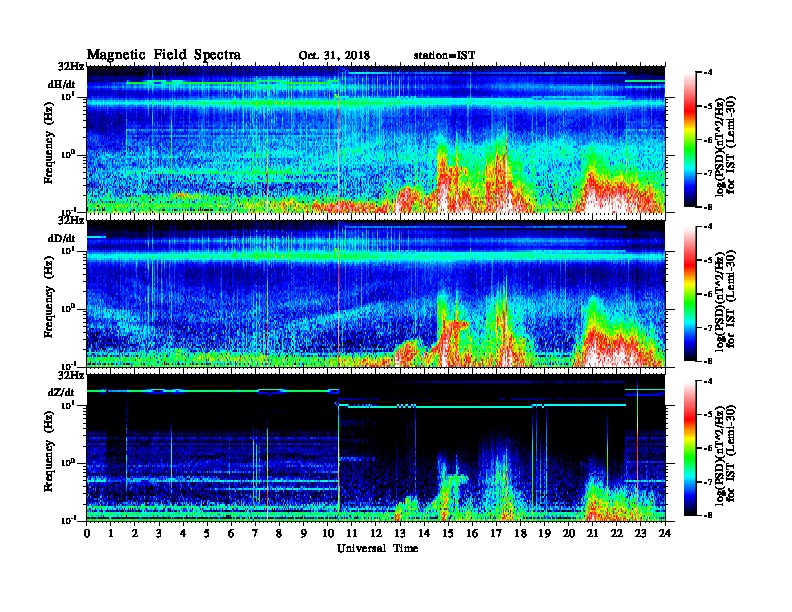Click the "log(PSD)(nT^2/Hz)" color bar caption of the dH/dt panel
Image resolution: width=792 pixels, height=612 pixels.
(720, 147)
